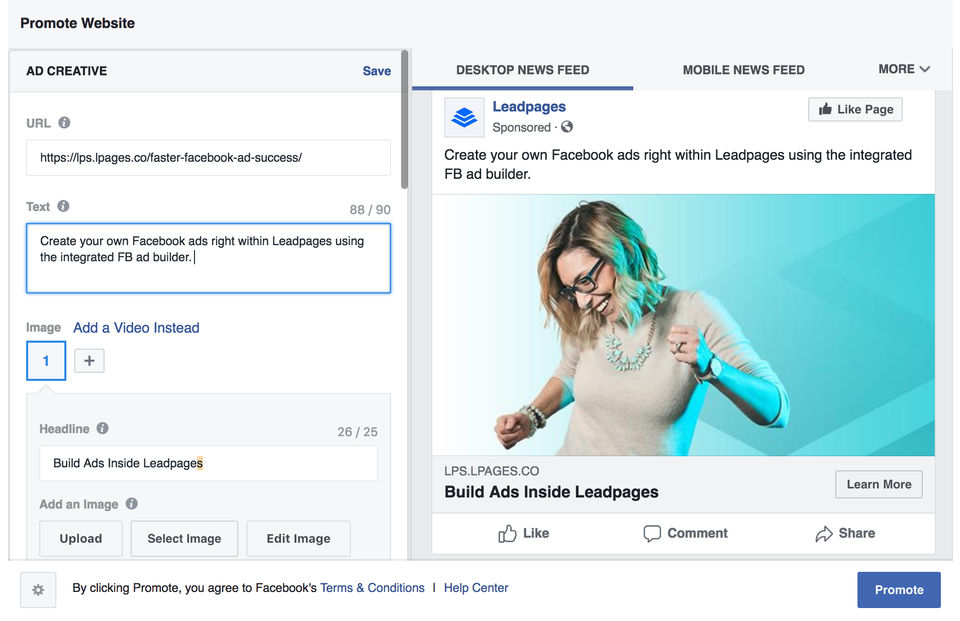Switch to Mobile News Feed tab

(x=743, y=70)
